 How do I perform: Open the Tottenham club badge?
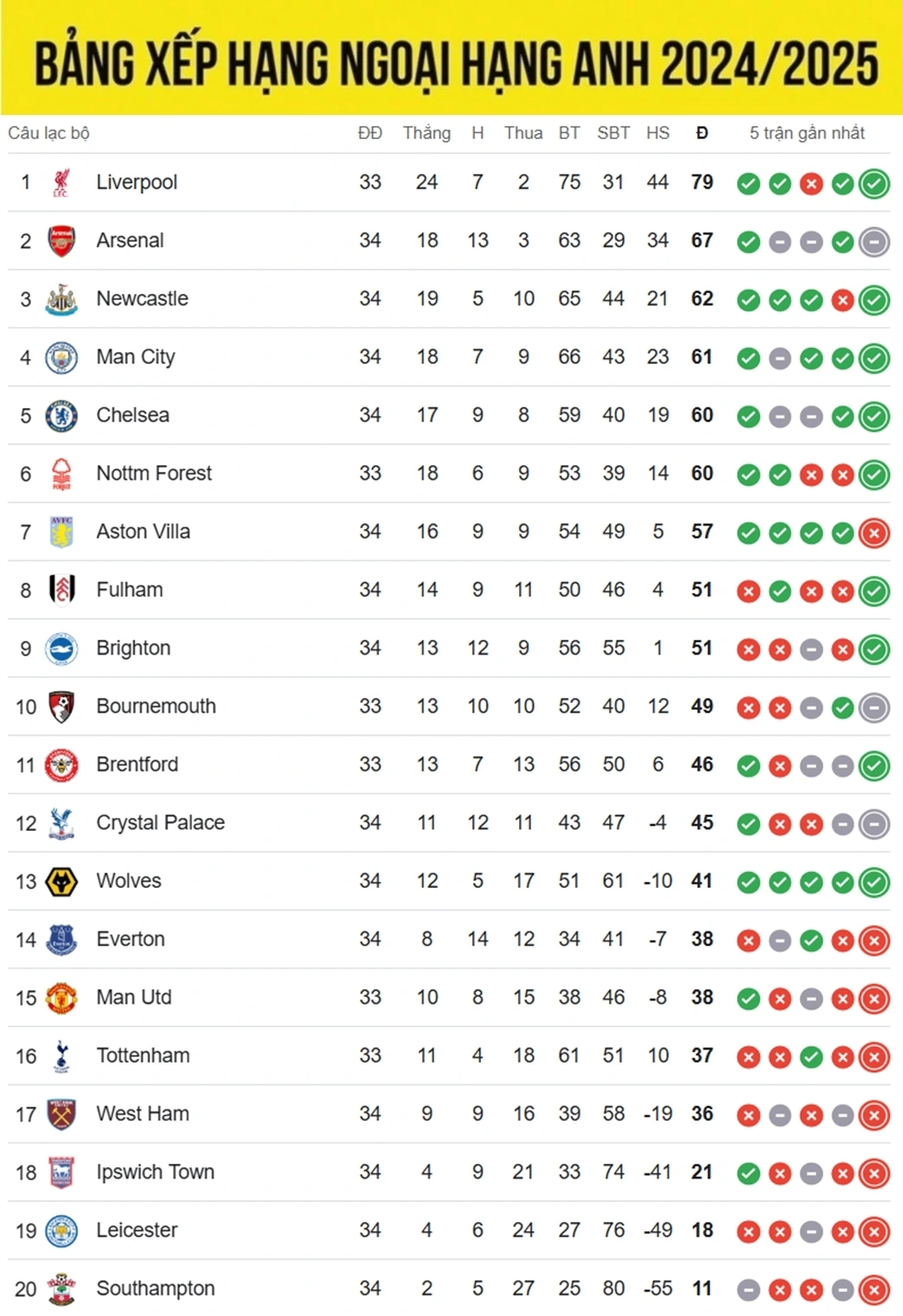pos(61,1056)
